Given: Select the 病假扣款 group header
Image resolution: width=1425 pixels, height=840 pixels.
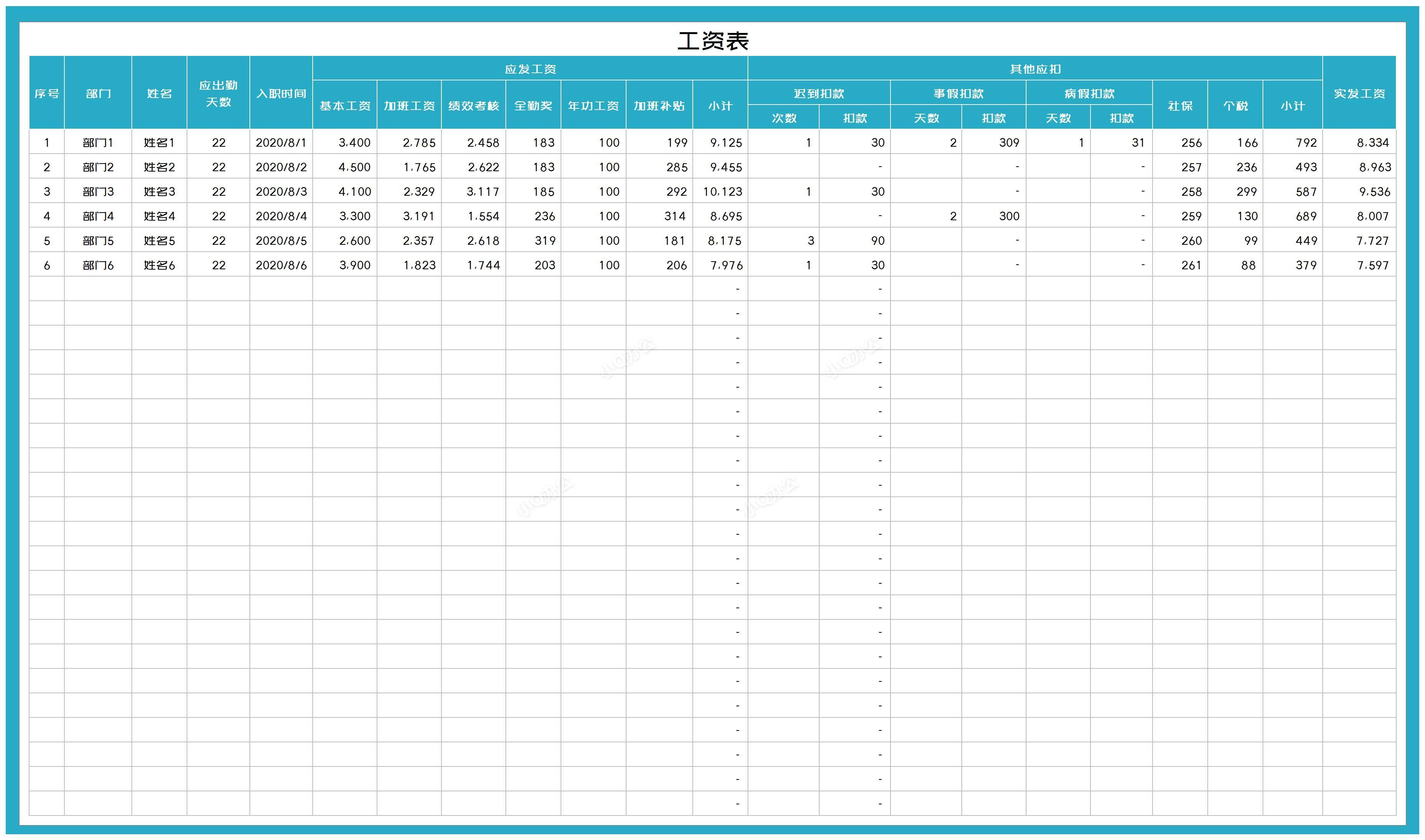Looking at the screenshot, I should (x=1089, y=93).
